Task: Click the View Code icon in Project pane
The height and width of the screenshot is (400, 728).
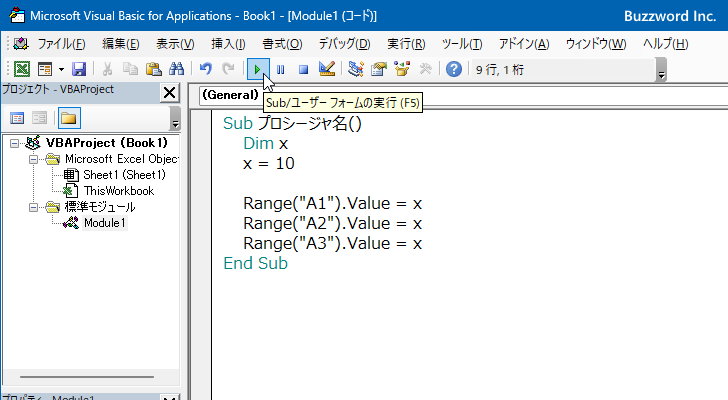Action: [x=17, y=118]
